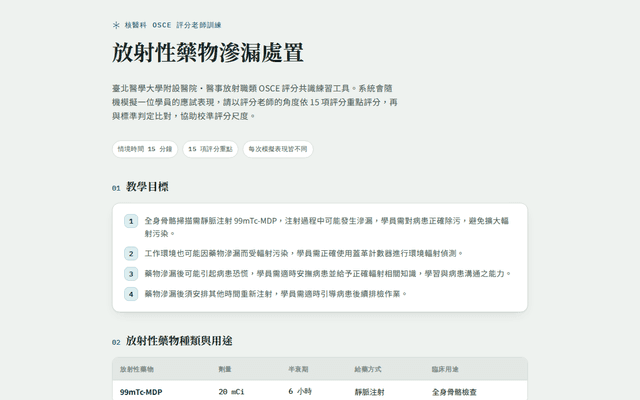Image resolution: width=640 pixels, height=400 pixels.
Task: Click the 01 教學目標 section heading
Action: coord(140,187)
